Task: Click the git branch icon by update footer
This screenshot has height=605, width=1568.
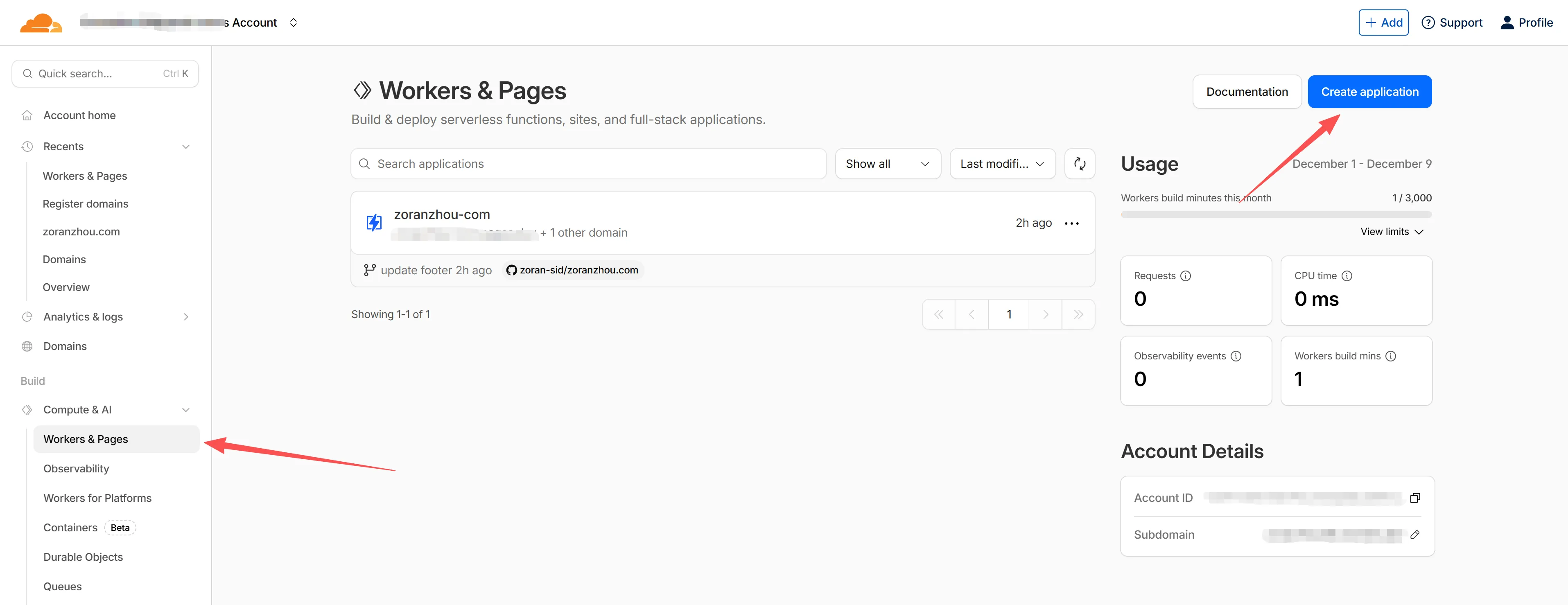Action: click(x=369, y=270)
